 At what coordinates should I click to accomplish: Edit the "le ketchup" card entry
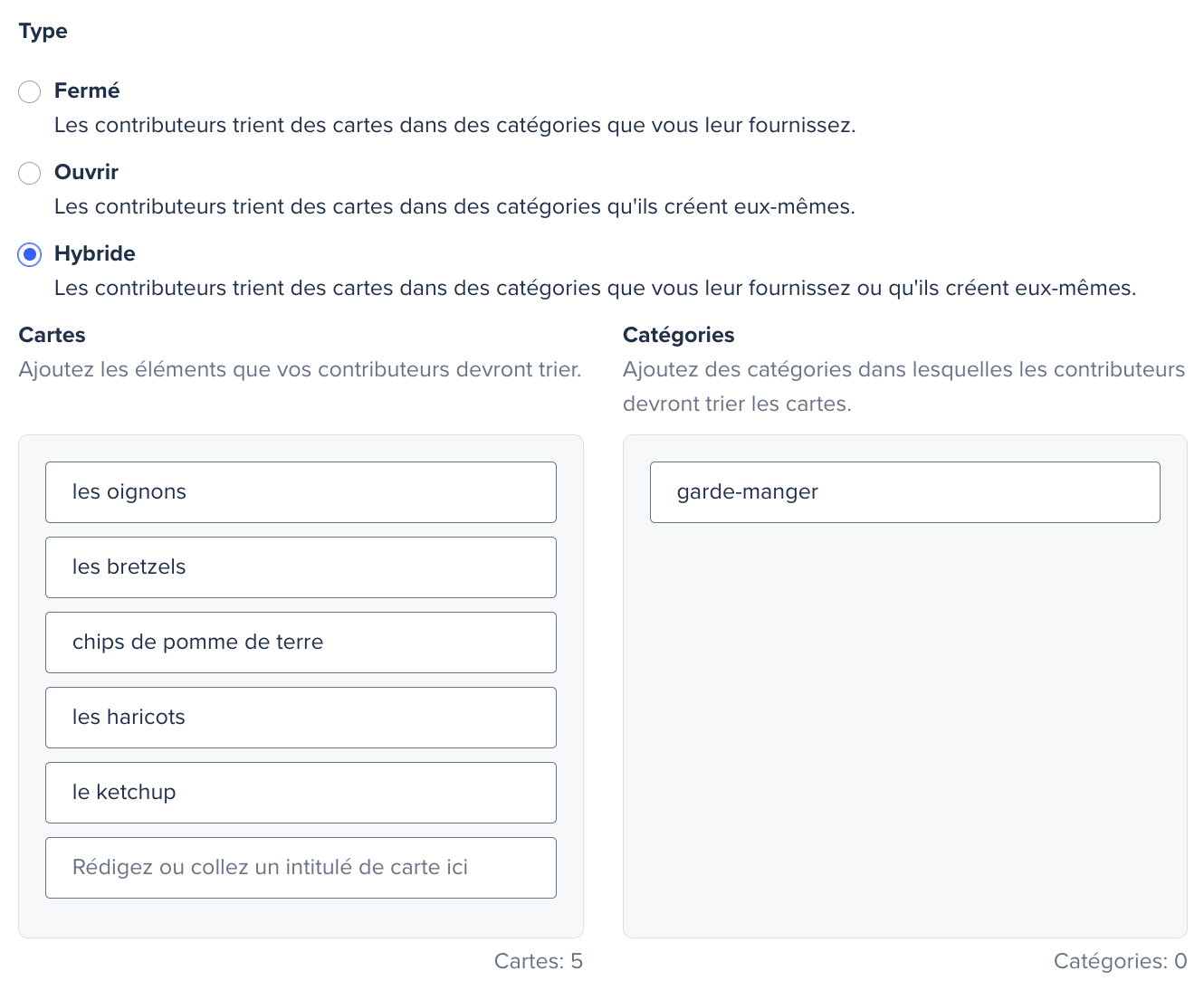pyautogui.click(x=301, y=793)
